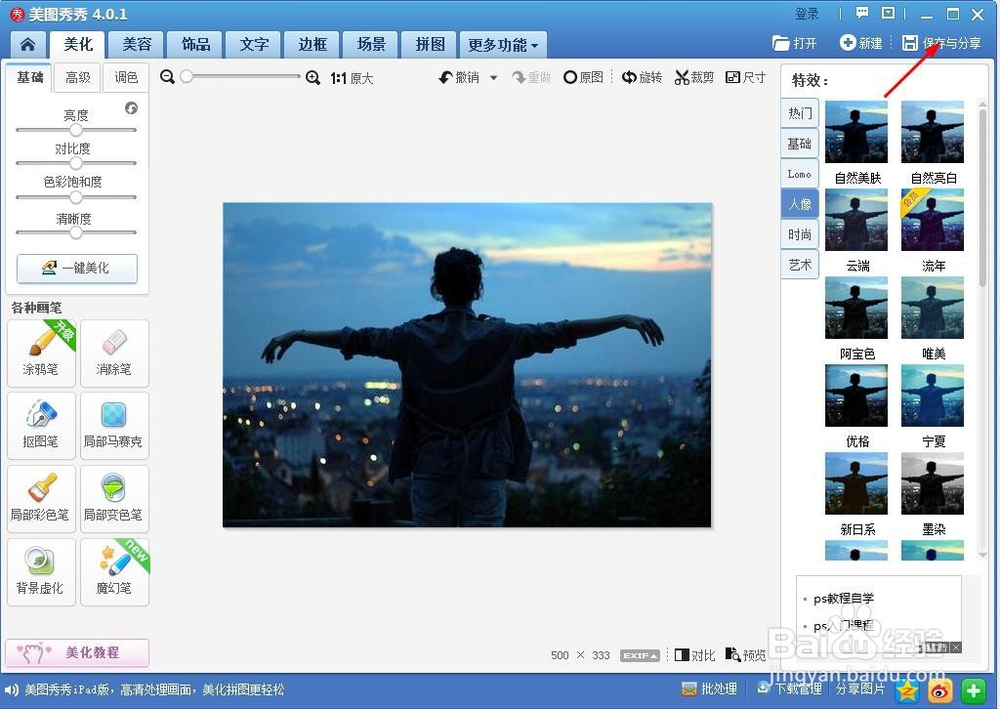This screenshot has width=1000, height=709.
Task: Click the 1:1 原大 actual size button
Action: pos(352,78)
